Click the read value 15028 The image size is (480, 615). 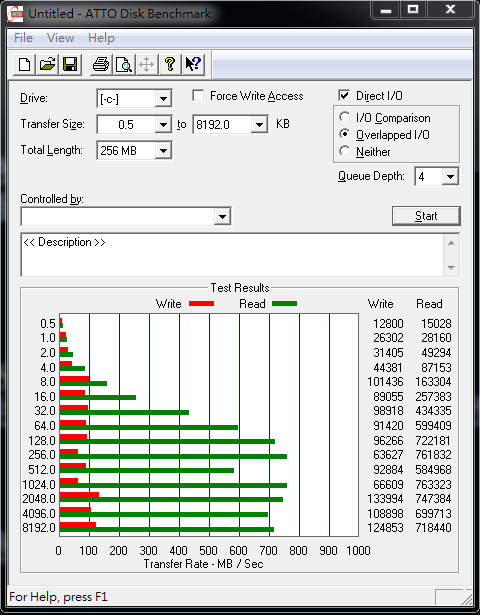click(x=436, y=324)
